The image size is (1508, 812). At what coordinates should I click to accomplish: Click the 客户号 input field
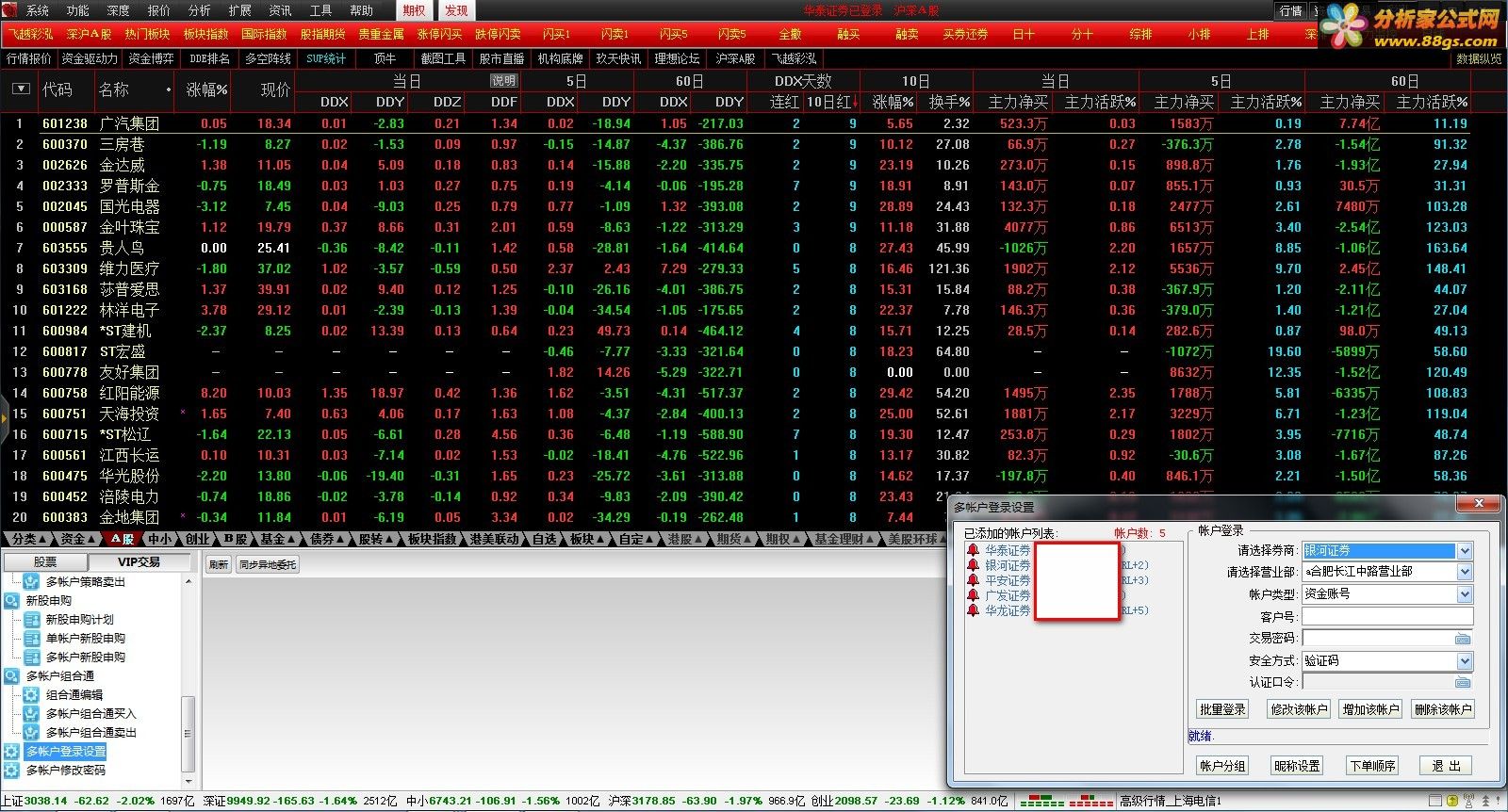tap(1387, 617)
